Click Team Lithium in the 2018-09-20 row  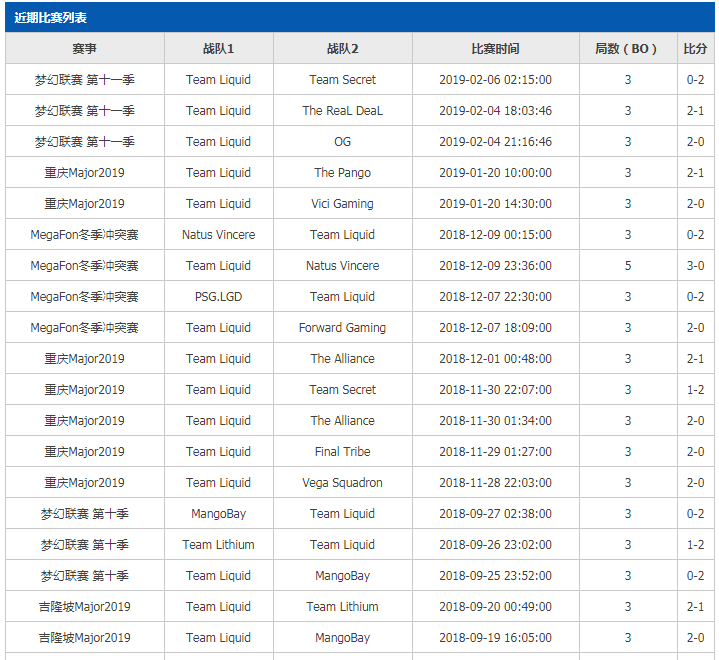342,607
